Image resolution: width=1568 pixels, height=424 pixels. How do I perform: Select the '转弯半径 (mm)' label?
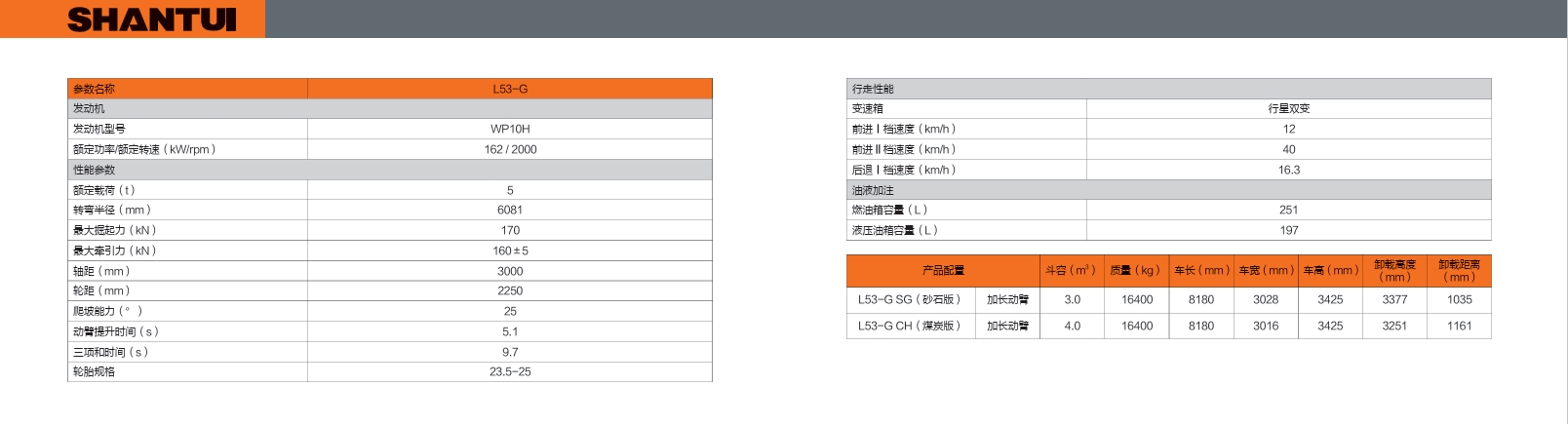pyautogui.click(x=112, y=210)
